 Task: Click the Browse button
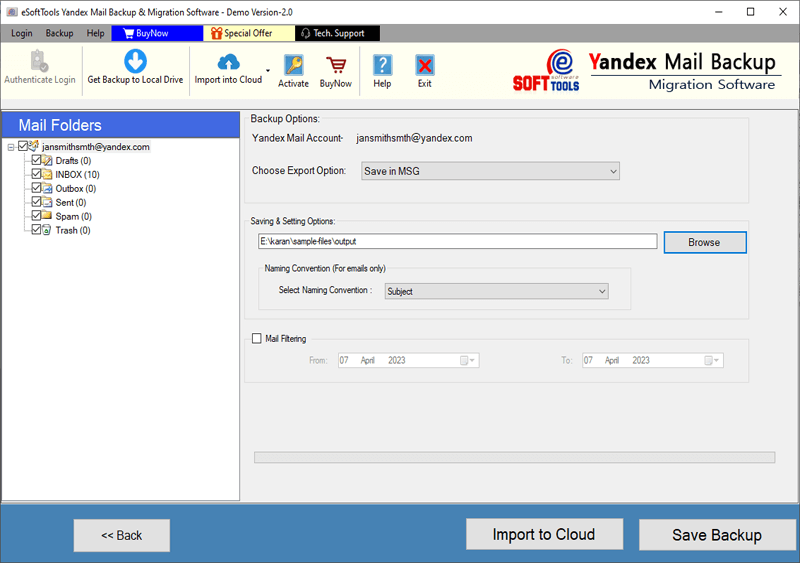[705, 242]
